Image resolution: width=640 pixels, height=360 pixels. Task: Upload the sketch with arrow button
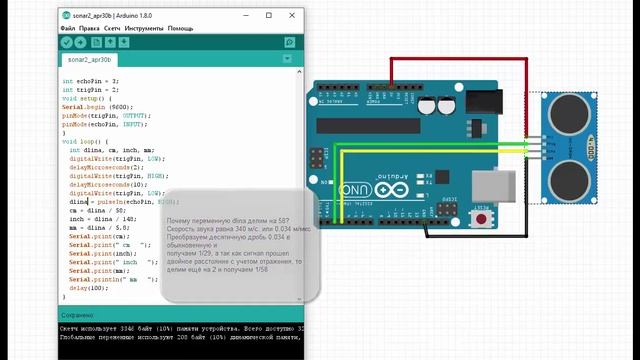[80, 42]
